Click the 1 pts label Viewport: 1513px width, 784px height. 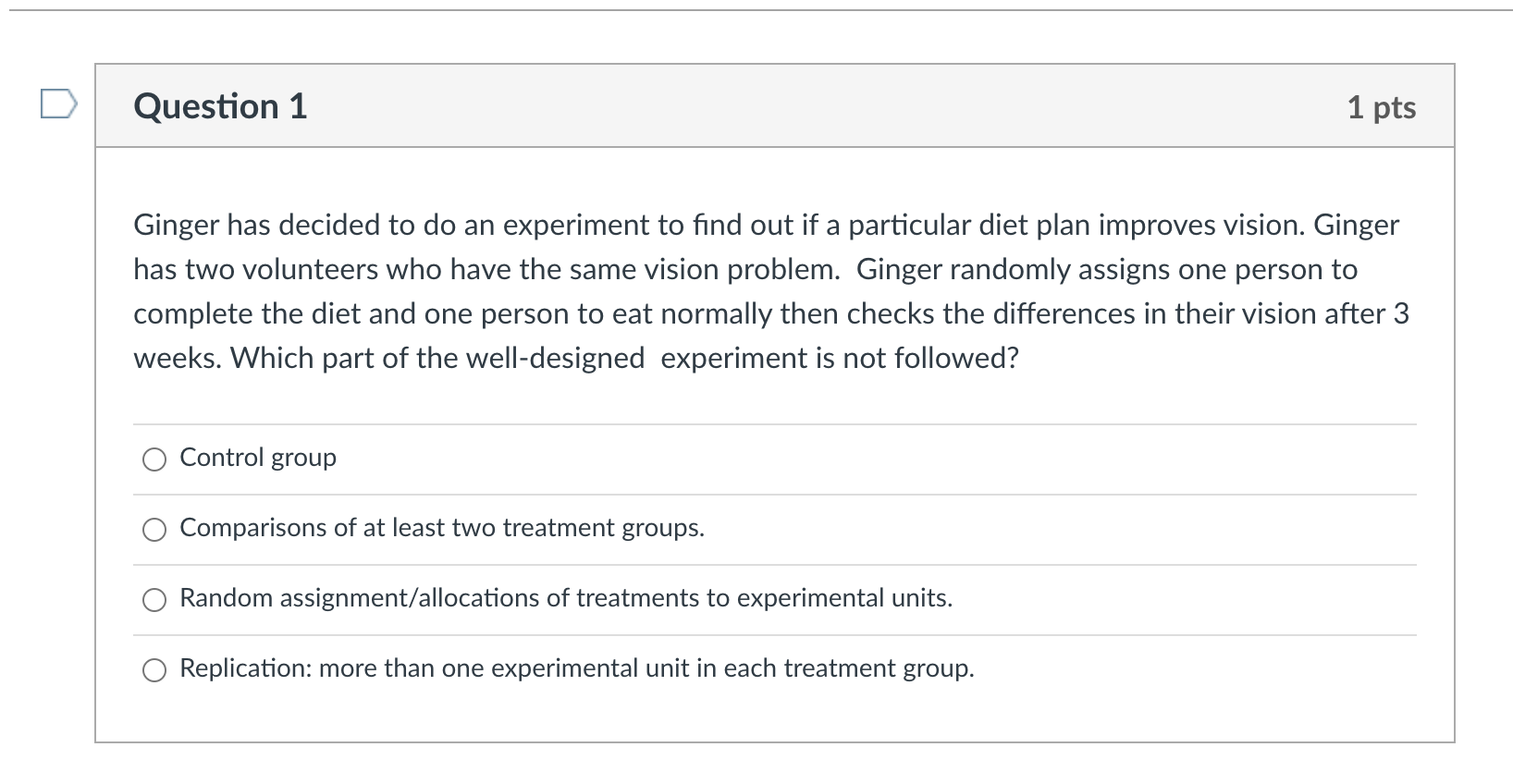tap(1382, 107)
